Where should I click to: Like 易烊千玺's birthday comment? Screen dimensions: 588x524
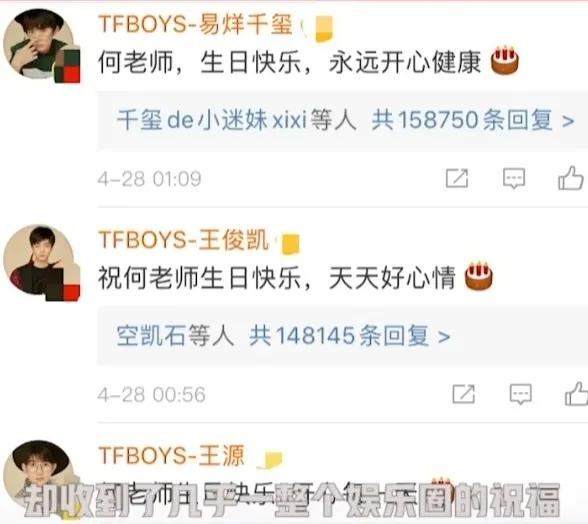[x=571, y=177]
